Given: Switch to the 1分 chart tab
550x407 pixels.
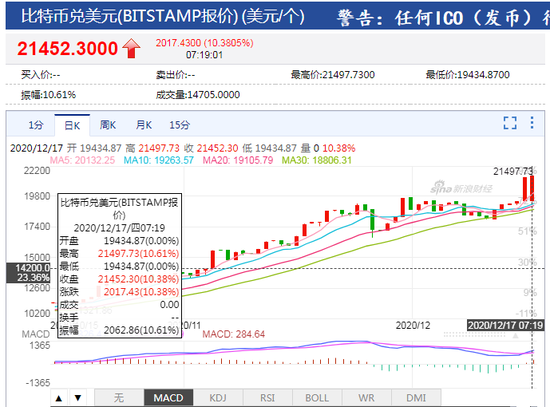Looking at the screenshot, I should click(35, 125).
